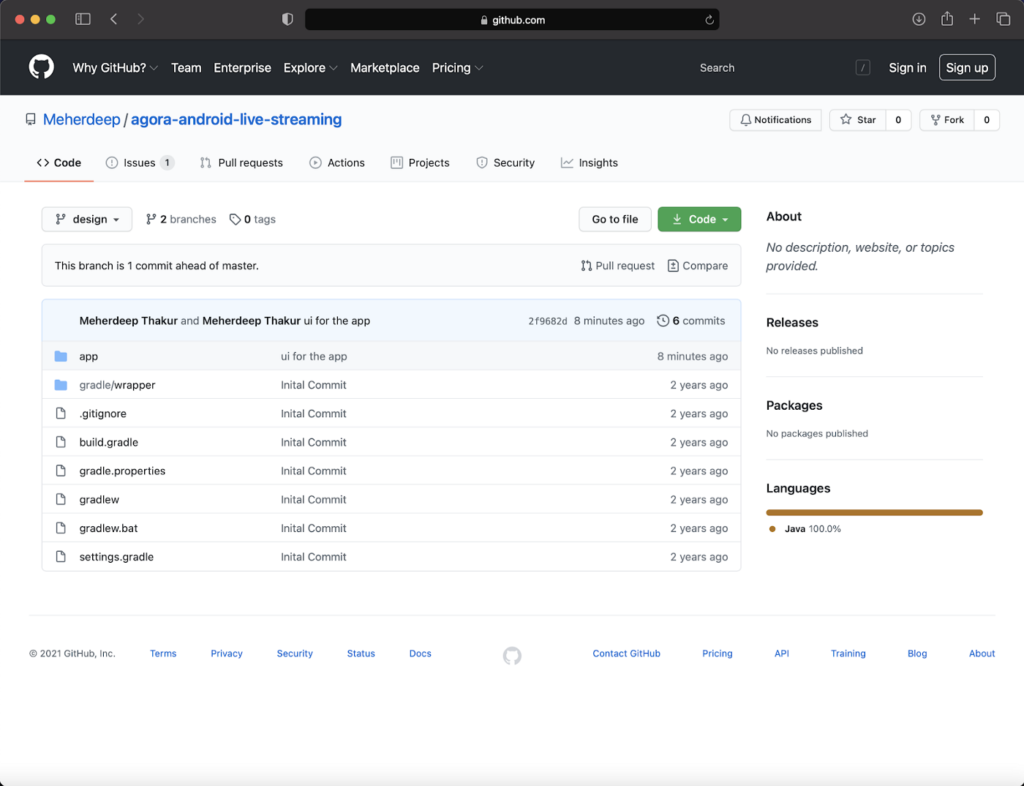Click the footer GitHub logo
Image resolution: width=1024 pixels, height=786 pixels.
coord(512,655)
